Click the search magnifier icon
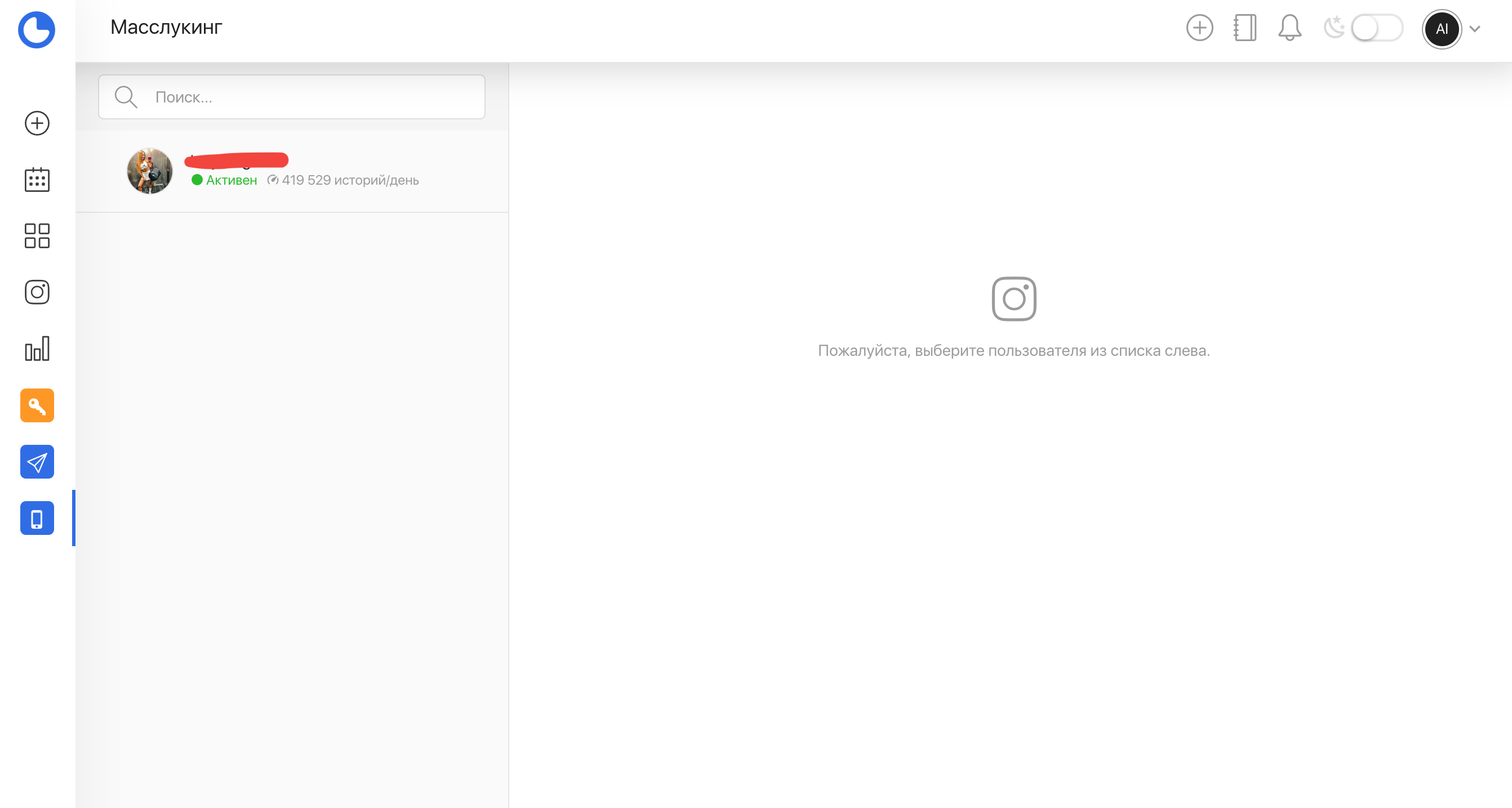1512x808 pixels. [x=126, y=97]
